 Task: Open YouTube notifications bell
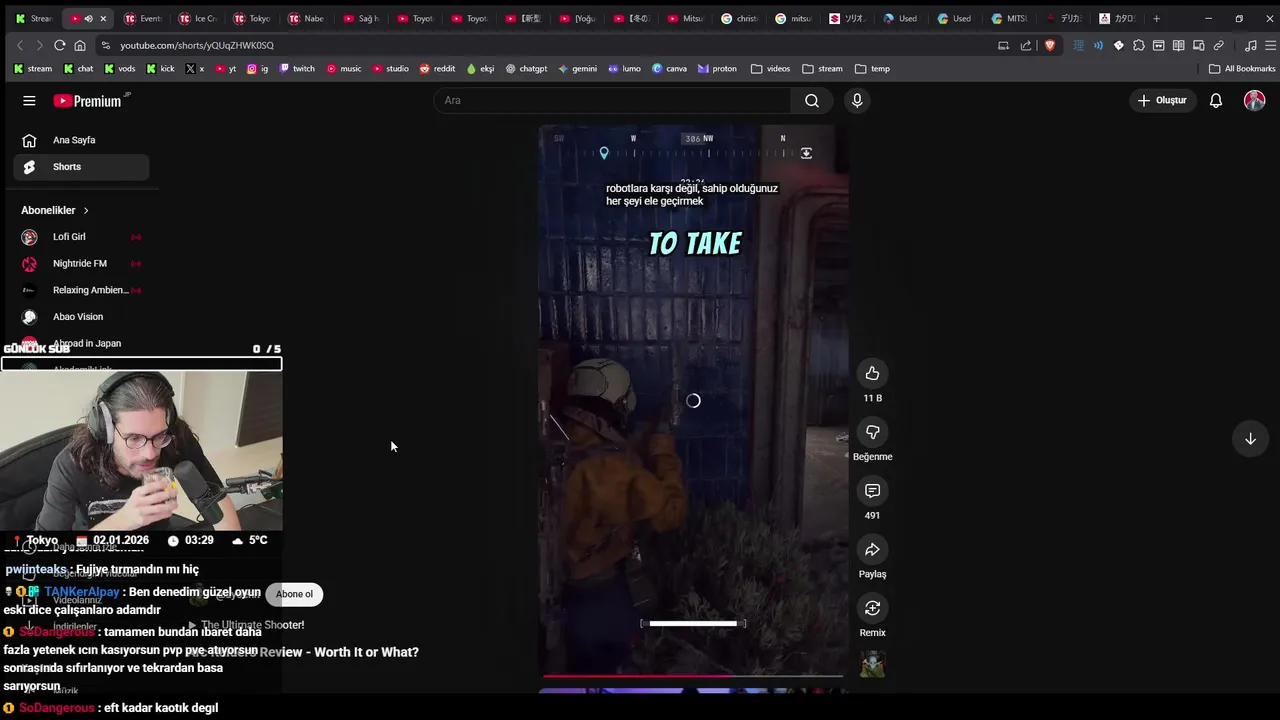tap(1216, 100)
